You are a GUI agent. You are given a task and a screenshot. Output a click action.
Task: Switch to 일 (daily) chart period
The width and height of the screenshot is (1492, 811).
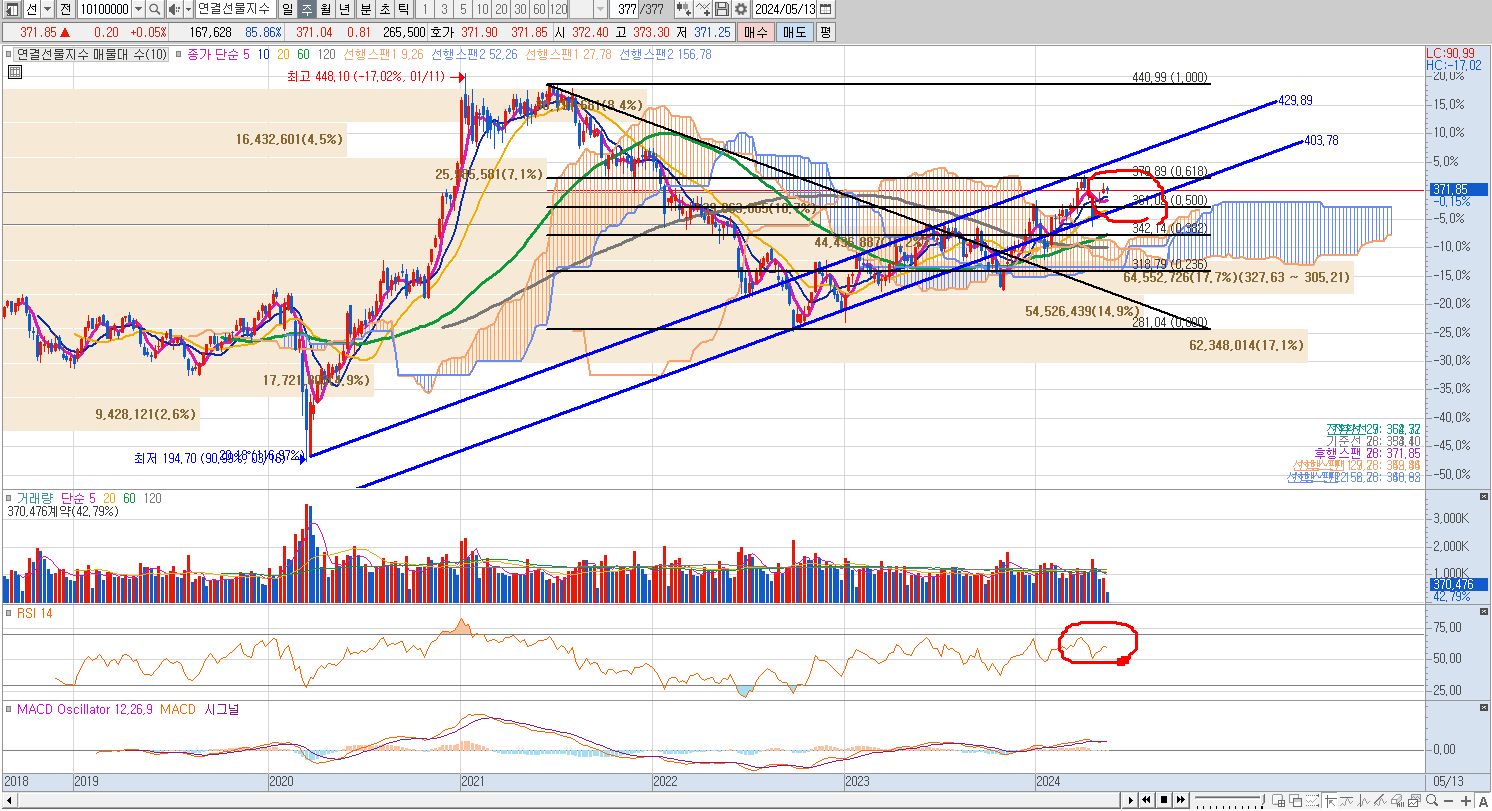click(x=287, y=9)
